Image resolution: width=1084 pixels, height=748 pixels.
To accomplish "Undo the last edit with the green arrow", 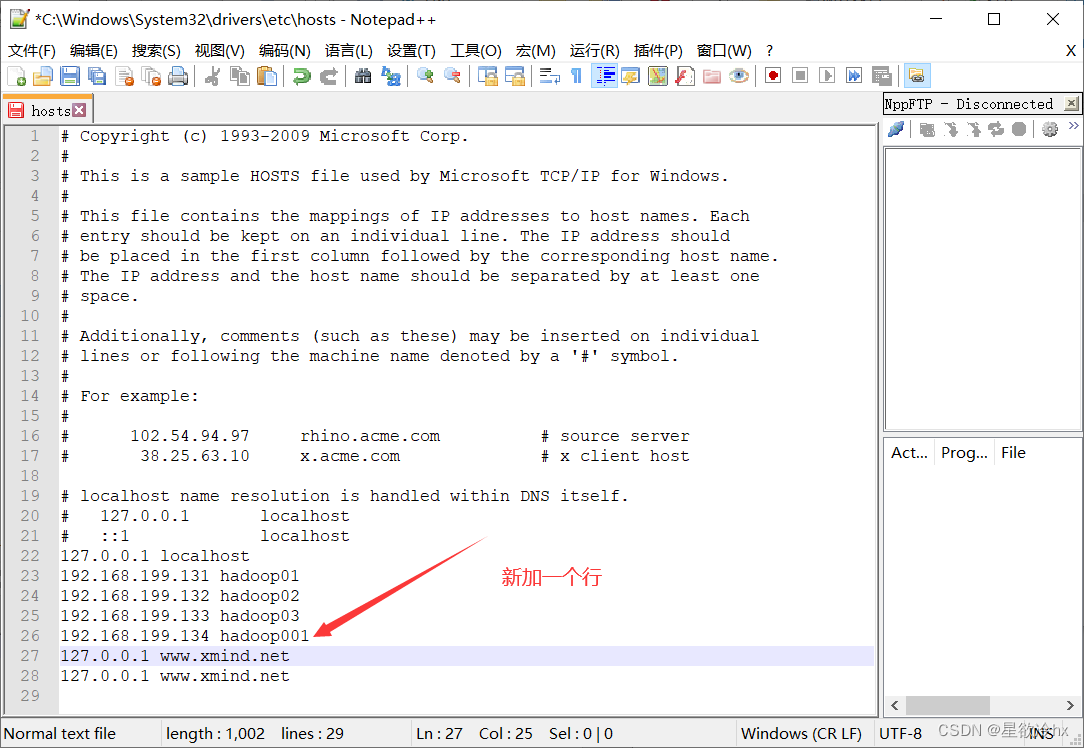I will coord(301,76).
